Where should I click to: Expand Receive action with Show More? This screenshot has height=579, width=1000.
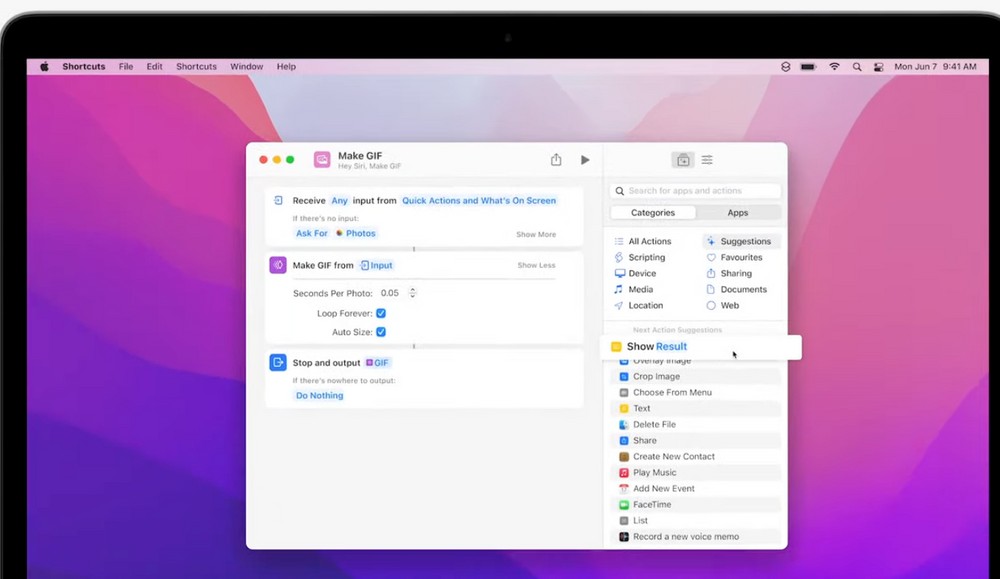(x=536, y=235)
